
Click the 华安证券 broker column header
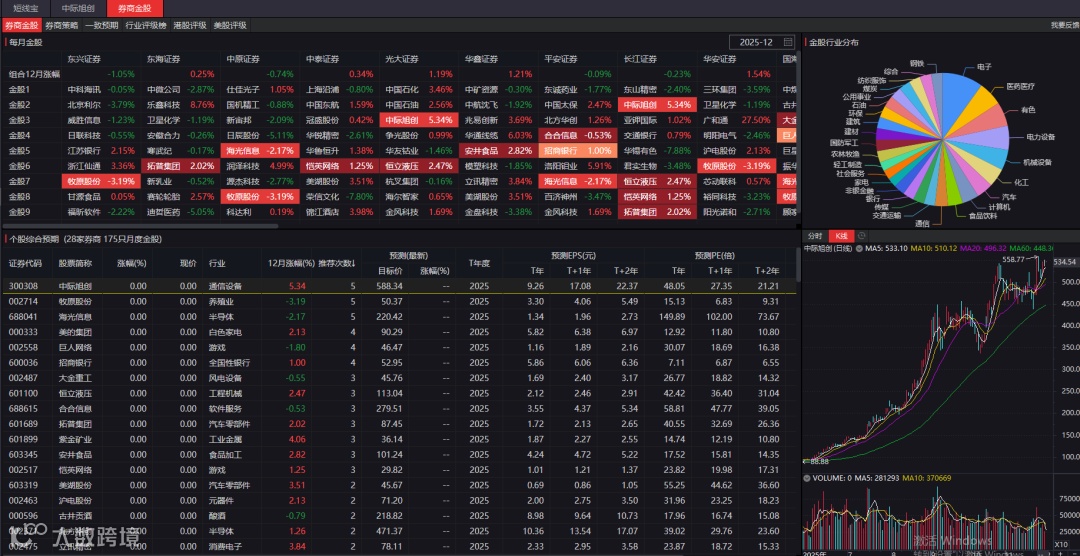tap(720, 59)
